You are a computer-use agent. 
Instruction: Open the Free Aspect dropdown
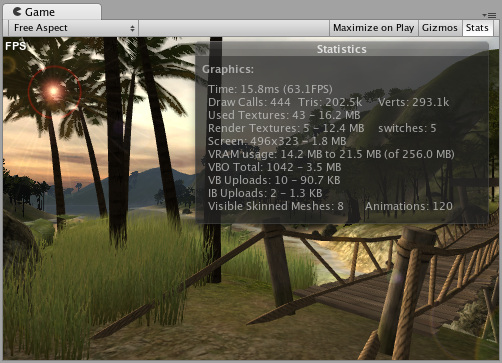point(73,28)
